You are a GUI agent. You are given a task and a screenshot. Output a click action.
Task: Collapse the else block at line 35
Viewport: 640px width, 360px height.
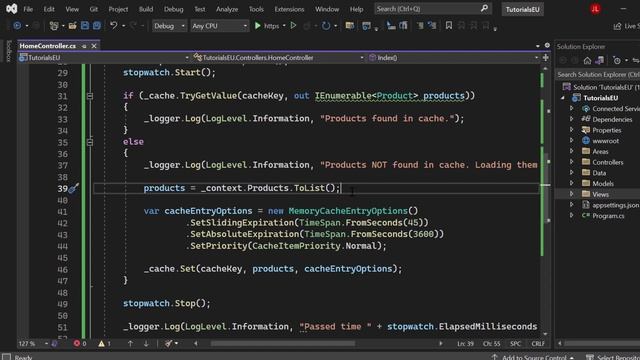coord(90,142)
